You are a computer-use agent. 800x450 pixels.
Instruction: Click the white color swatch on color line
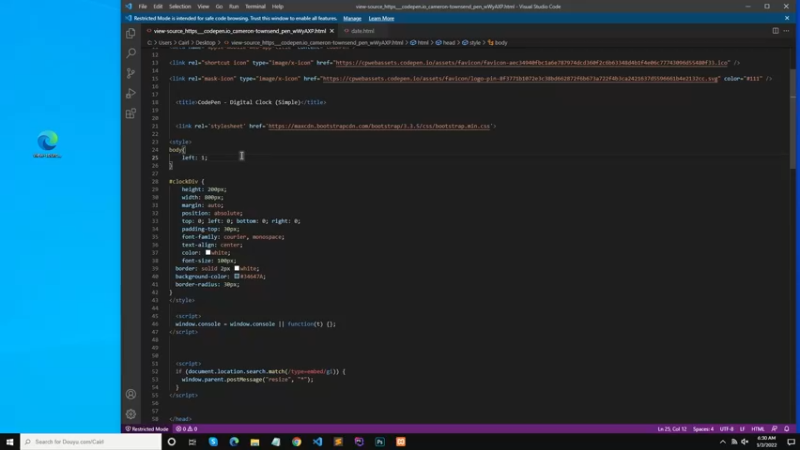208,252
